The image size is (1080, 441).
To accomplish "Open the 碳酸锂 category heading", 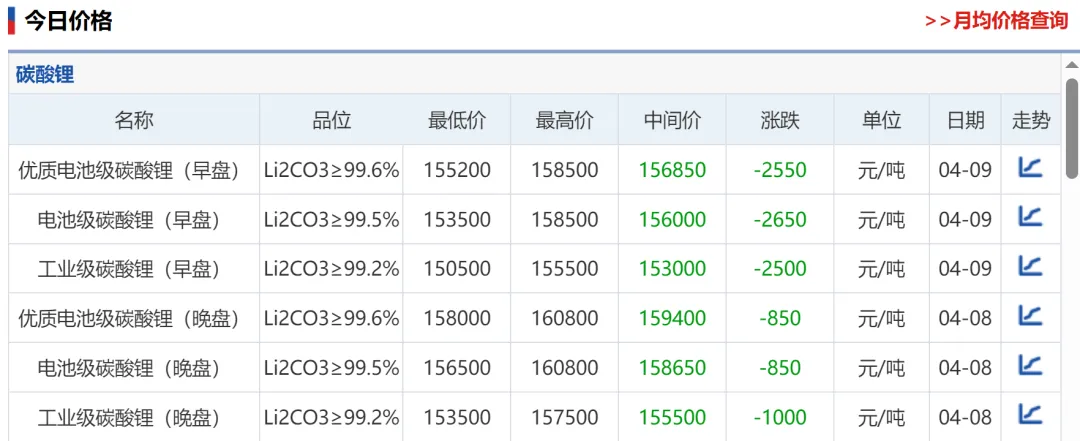I will point(45,74).
